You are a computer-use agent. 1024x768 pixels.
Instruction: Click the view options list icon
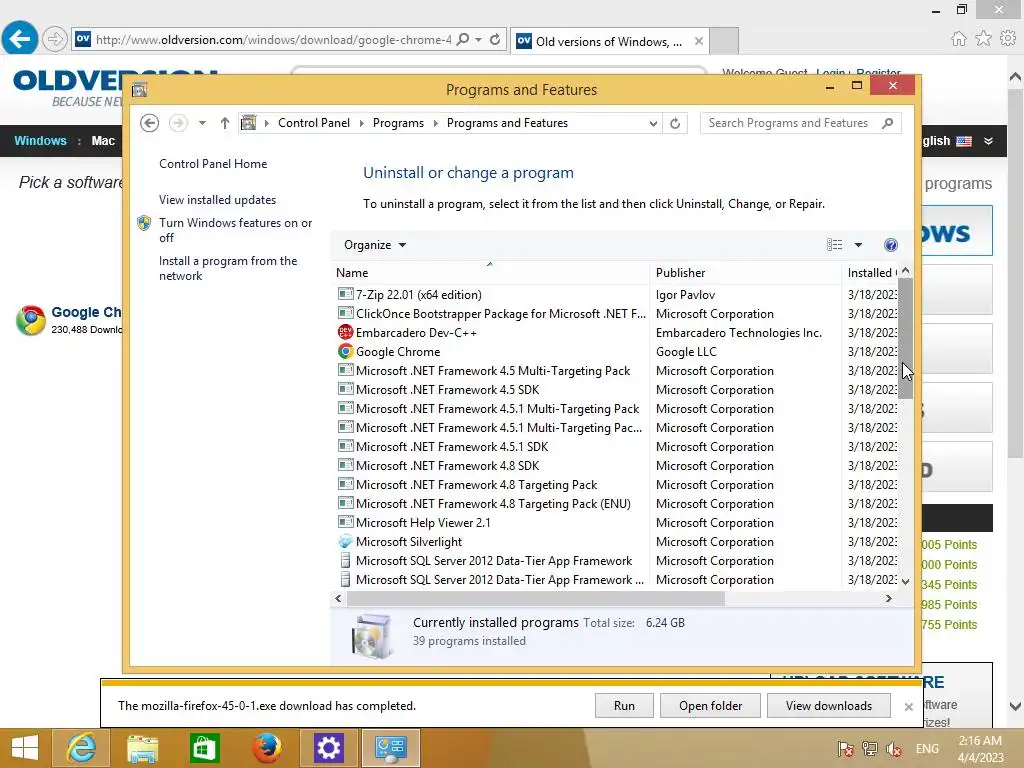[x=834, y=245]
